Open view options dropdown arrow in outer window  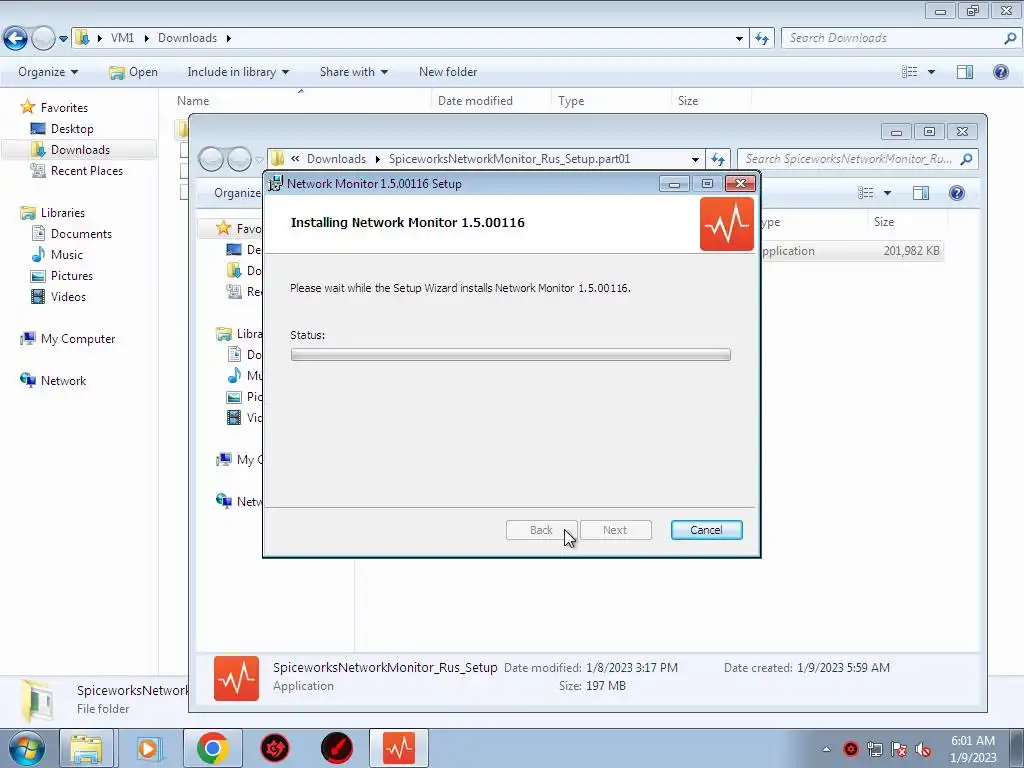pyautogui.click(x=931, y=72)
